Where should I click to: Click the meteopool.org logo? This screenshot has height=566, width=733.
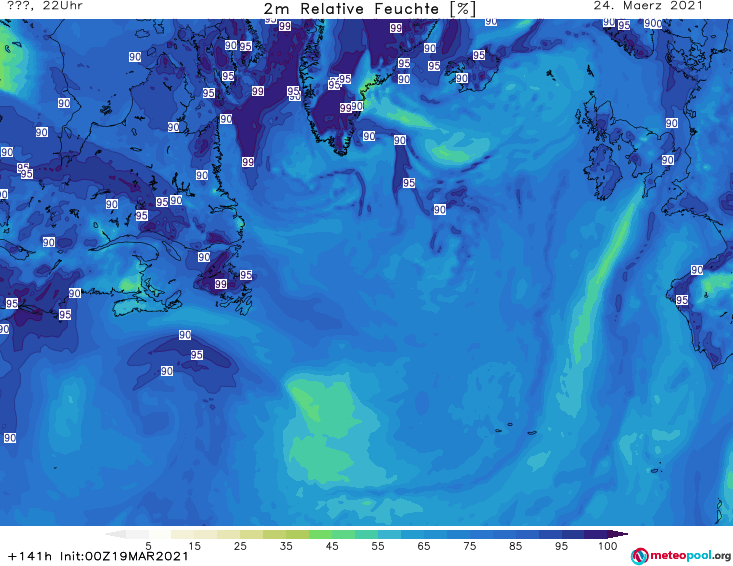coord(681,556)
